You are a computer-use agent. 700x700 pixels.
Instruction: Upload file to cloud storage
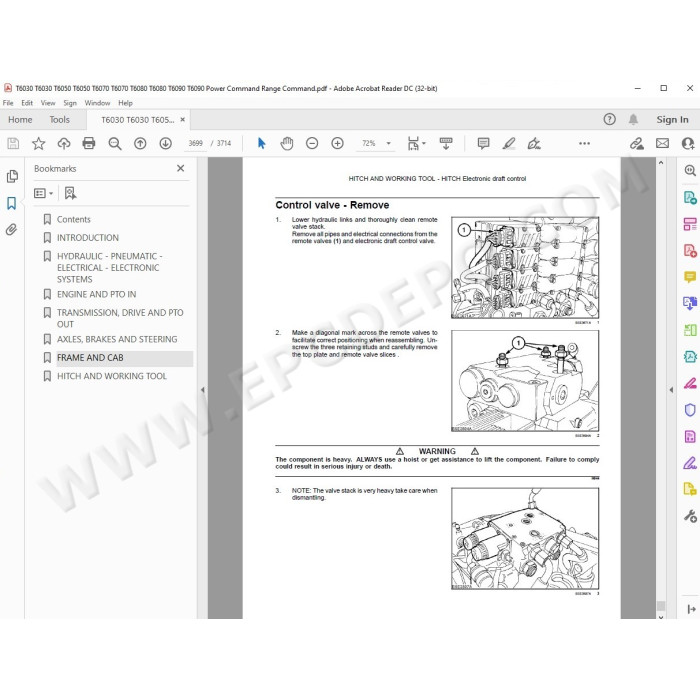(64, 143)
